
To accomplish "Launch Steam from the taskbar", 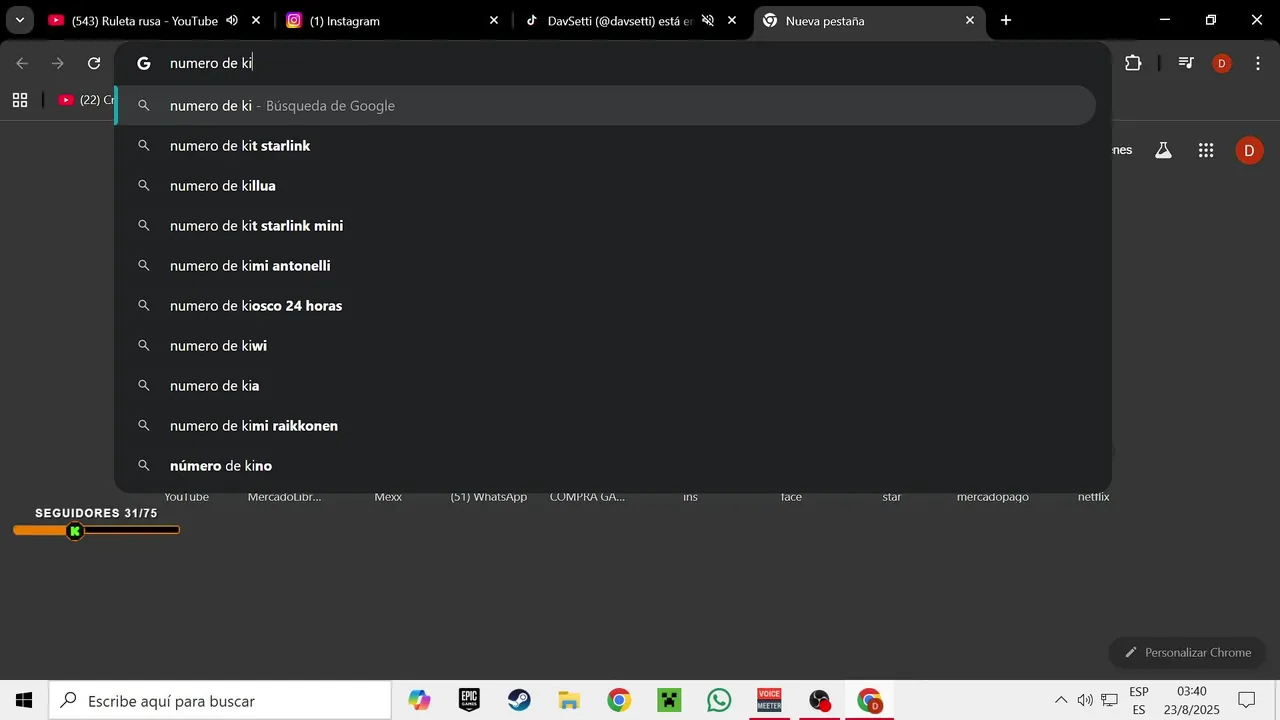I will [519, 700].
